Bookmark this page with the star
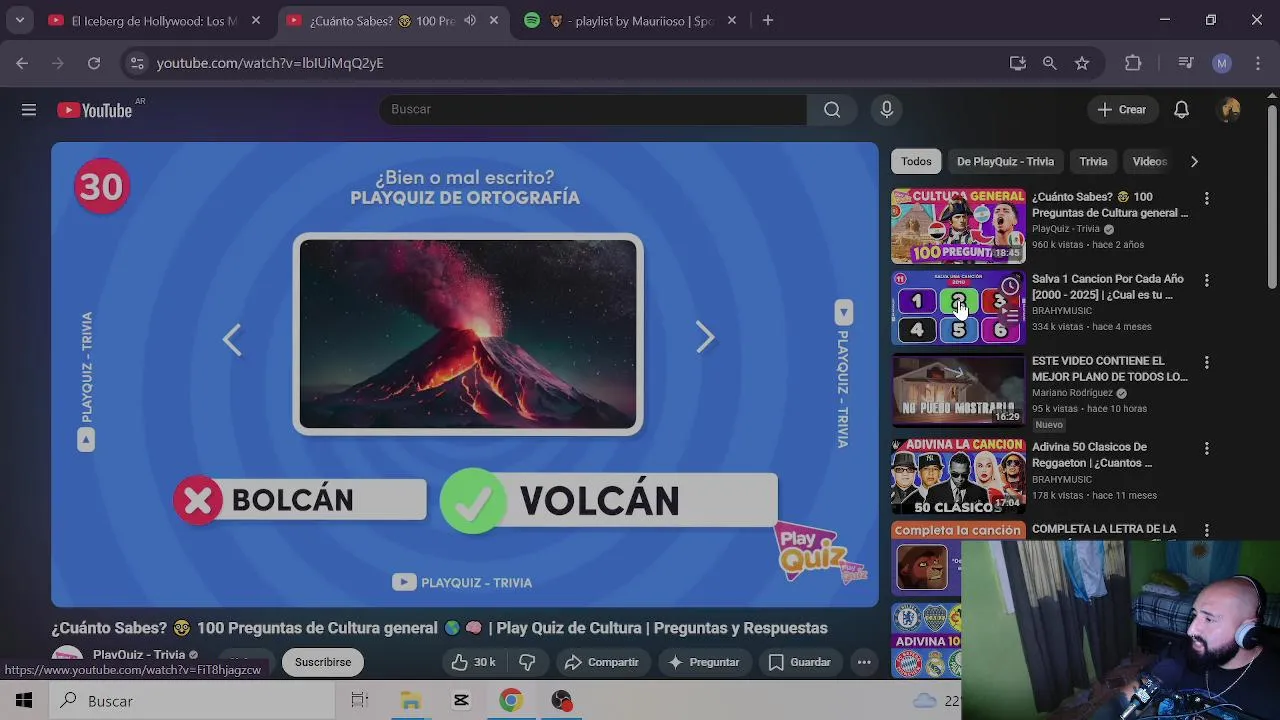This screenshot has height=720, width=1280. pos(1082,63)
